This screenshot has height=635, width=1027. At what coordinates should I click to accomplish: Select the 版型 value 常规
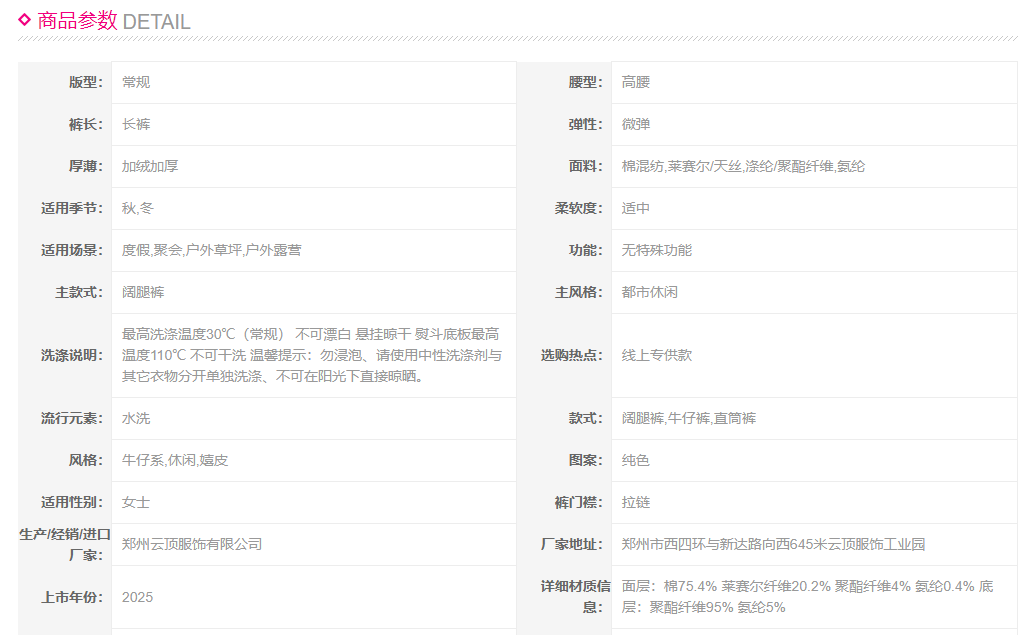point(136,82)
